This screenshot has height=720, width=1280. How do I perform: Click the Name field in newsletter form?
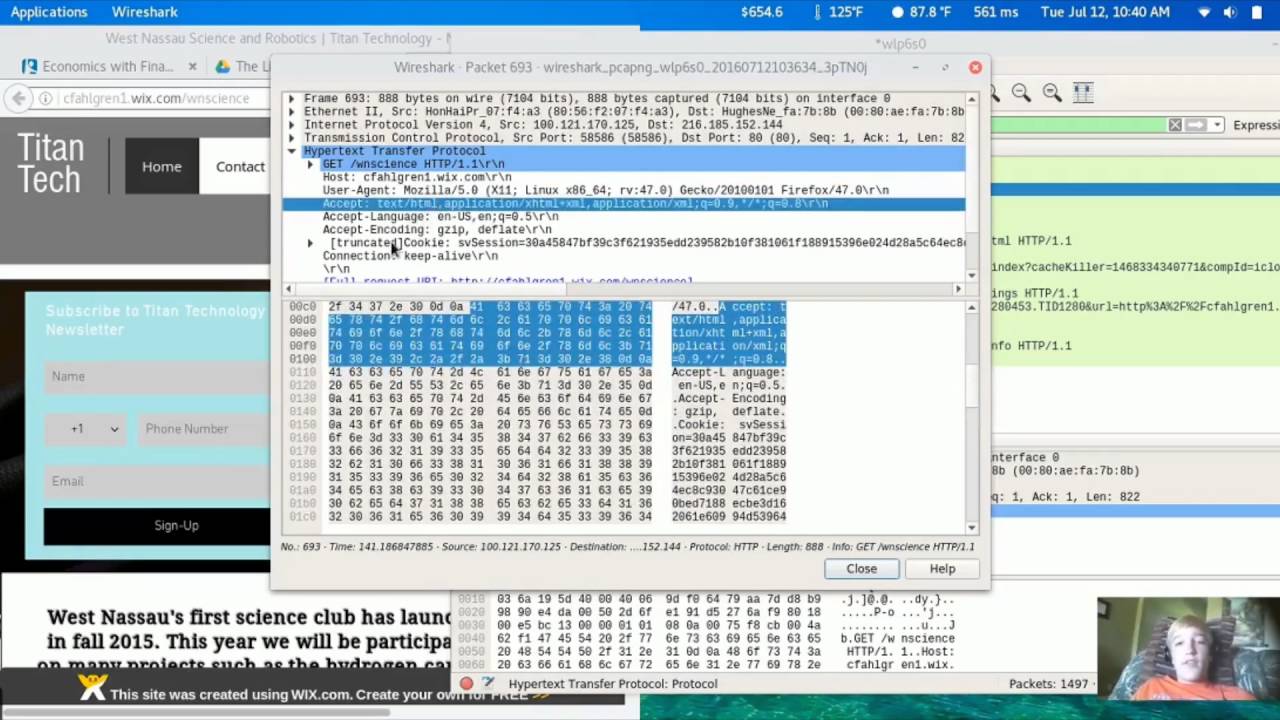(156, 377)
